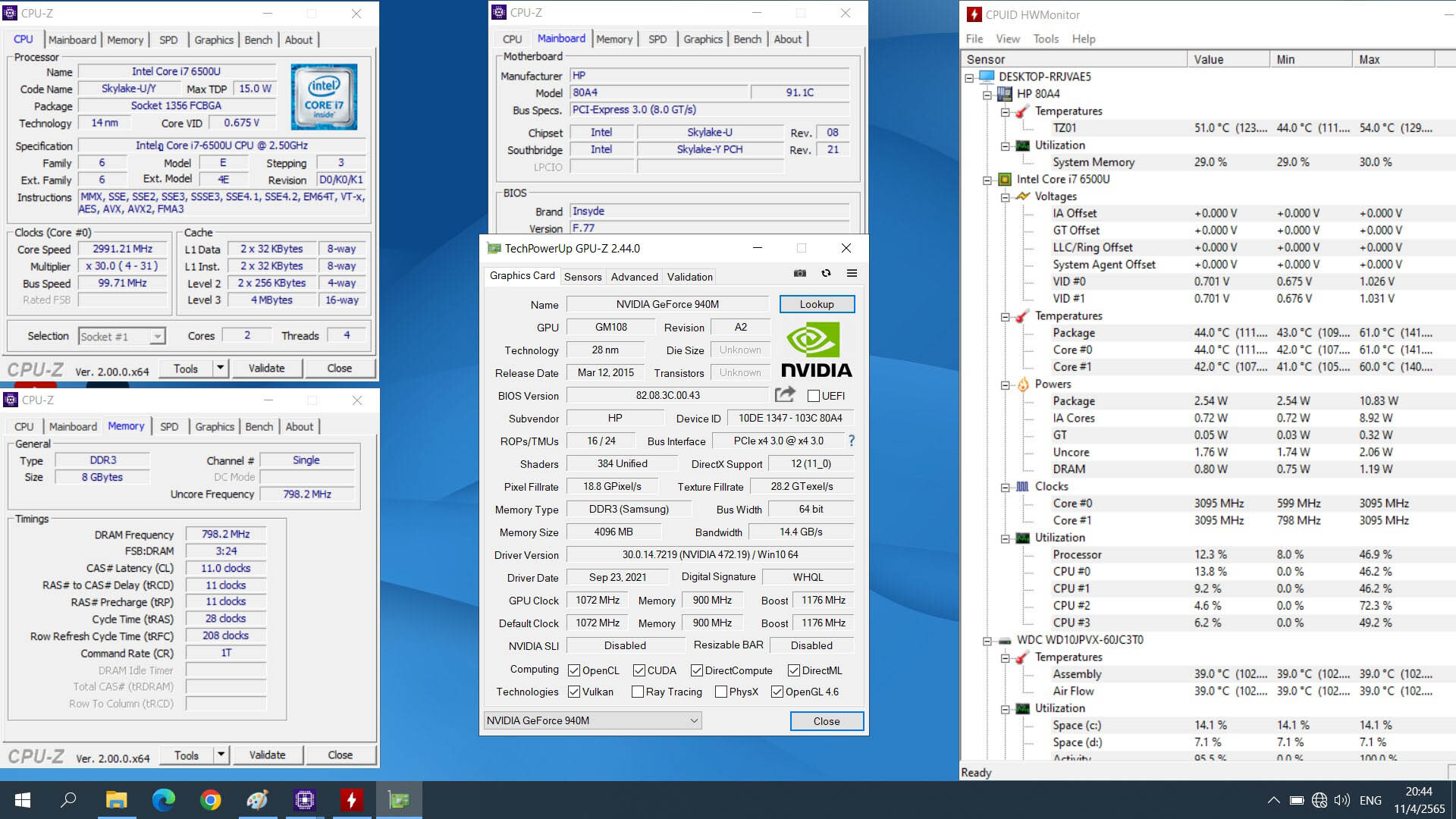The height and width of the screenshot is (819, 1456).
Task: Click the Lookup button in GPU-Z
Action: 817,304
